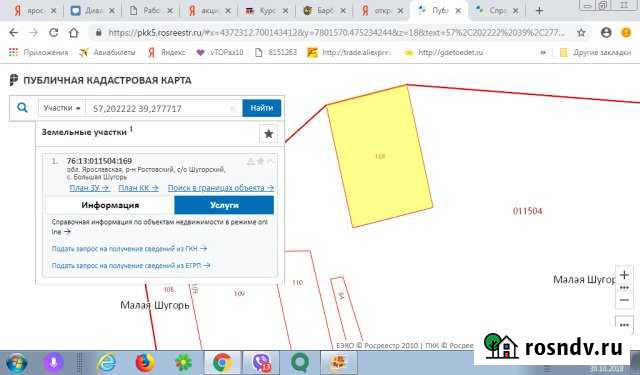Open Firefox from the taskbar
Viewport: 640px width, 375px height.
(145, 362)
